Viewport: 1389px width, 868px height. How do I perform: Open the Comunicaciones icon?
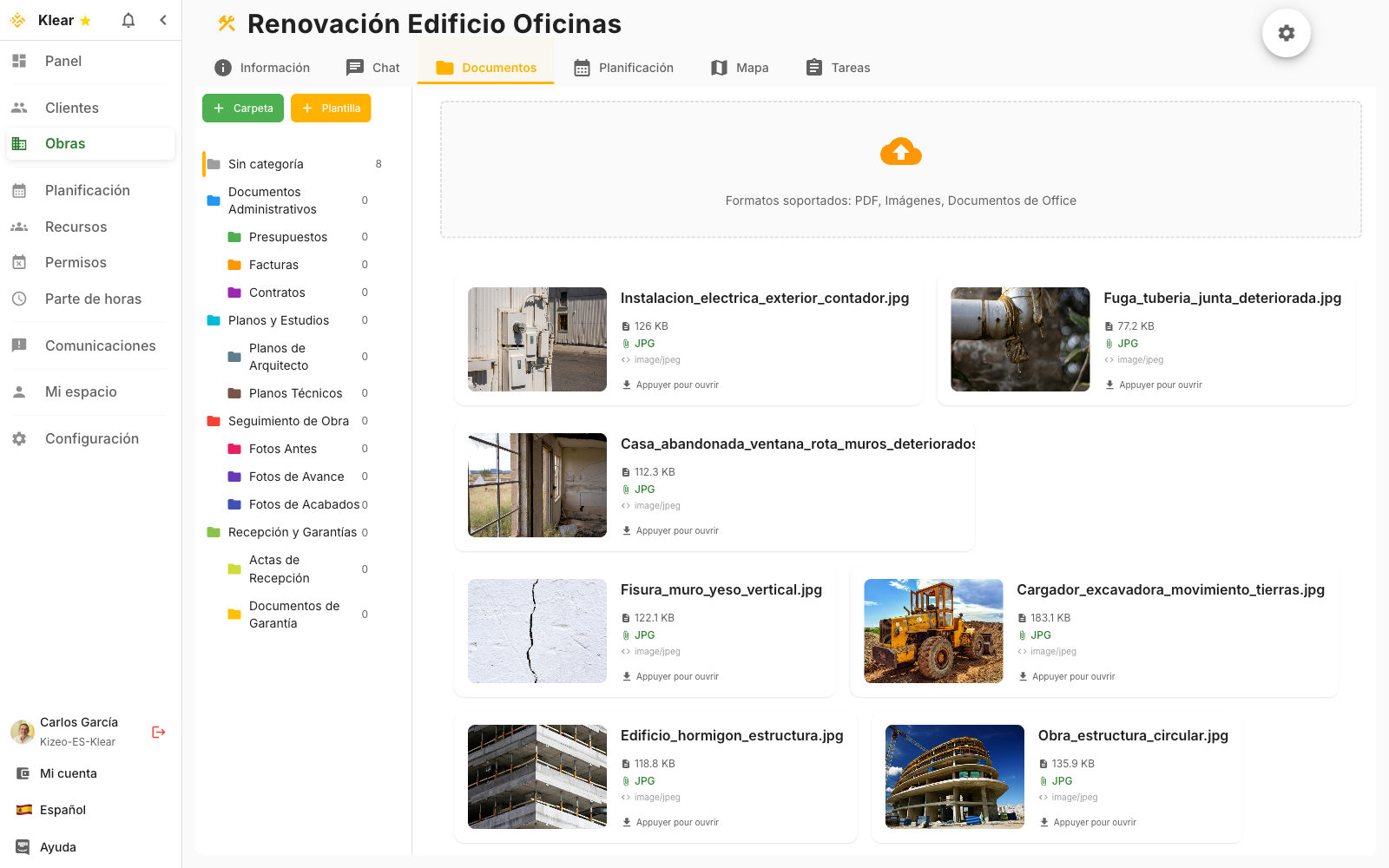18,345
